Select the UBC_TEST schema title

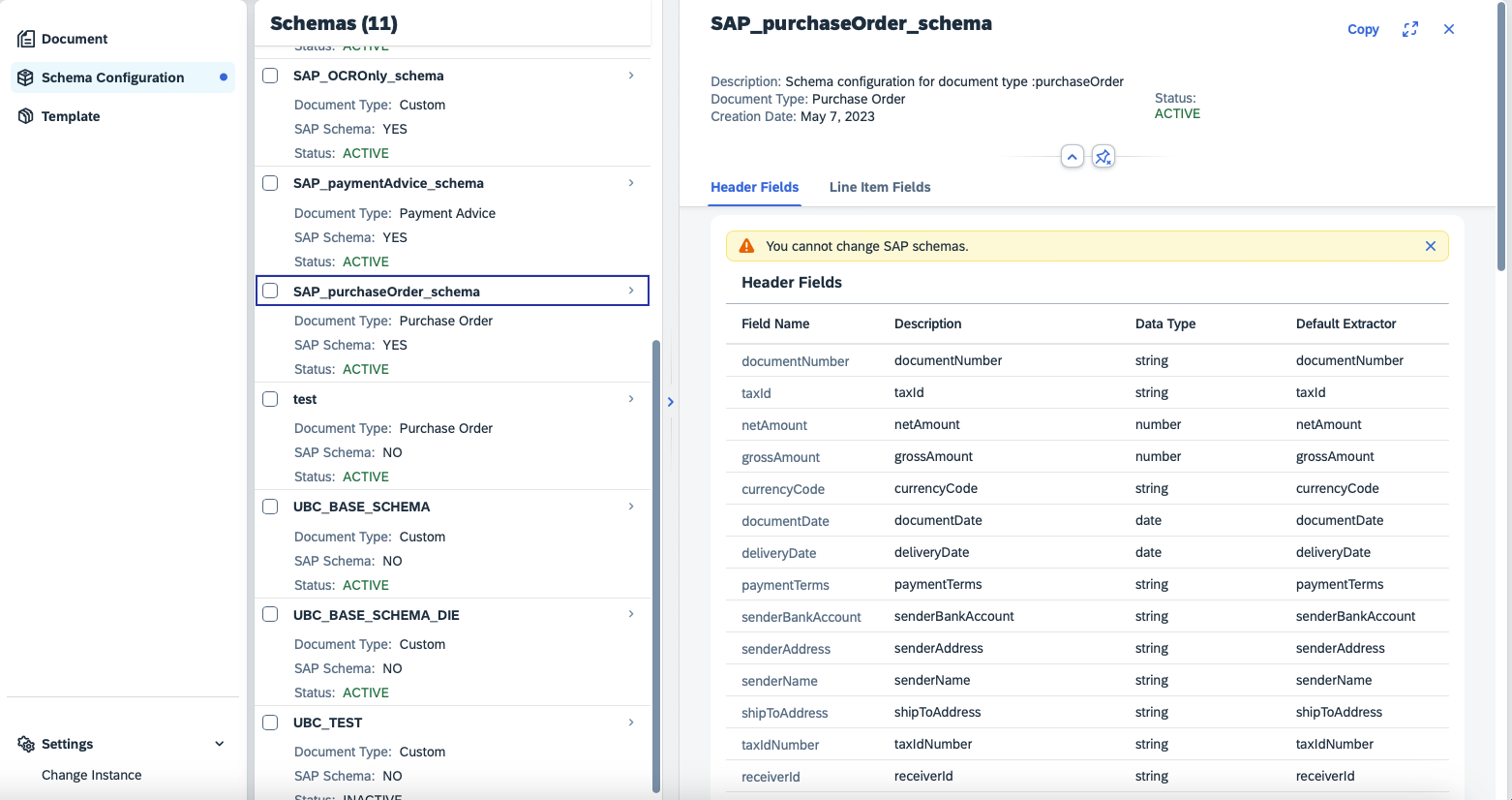click(x=327, y=723)
